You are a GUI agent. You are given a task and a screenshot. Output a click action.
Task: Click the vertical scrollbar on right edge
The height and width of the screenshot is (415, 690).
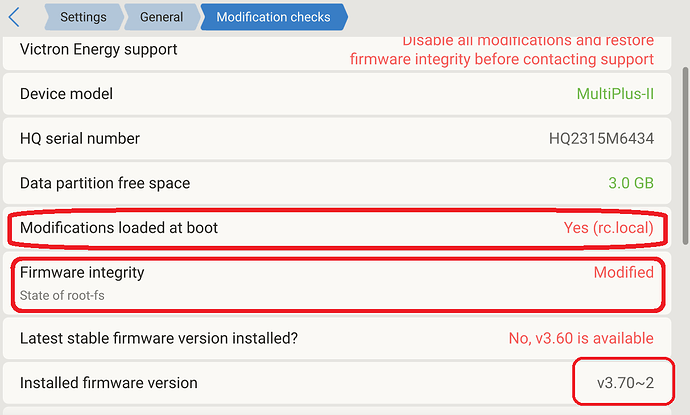[x=684, y=150]
